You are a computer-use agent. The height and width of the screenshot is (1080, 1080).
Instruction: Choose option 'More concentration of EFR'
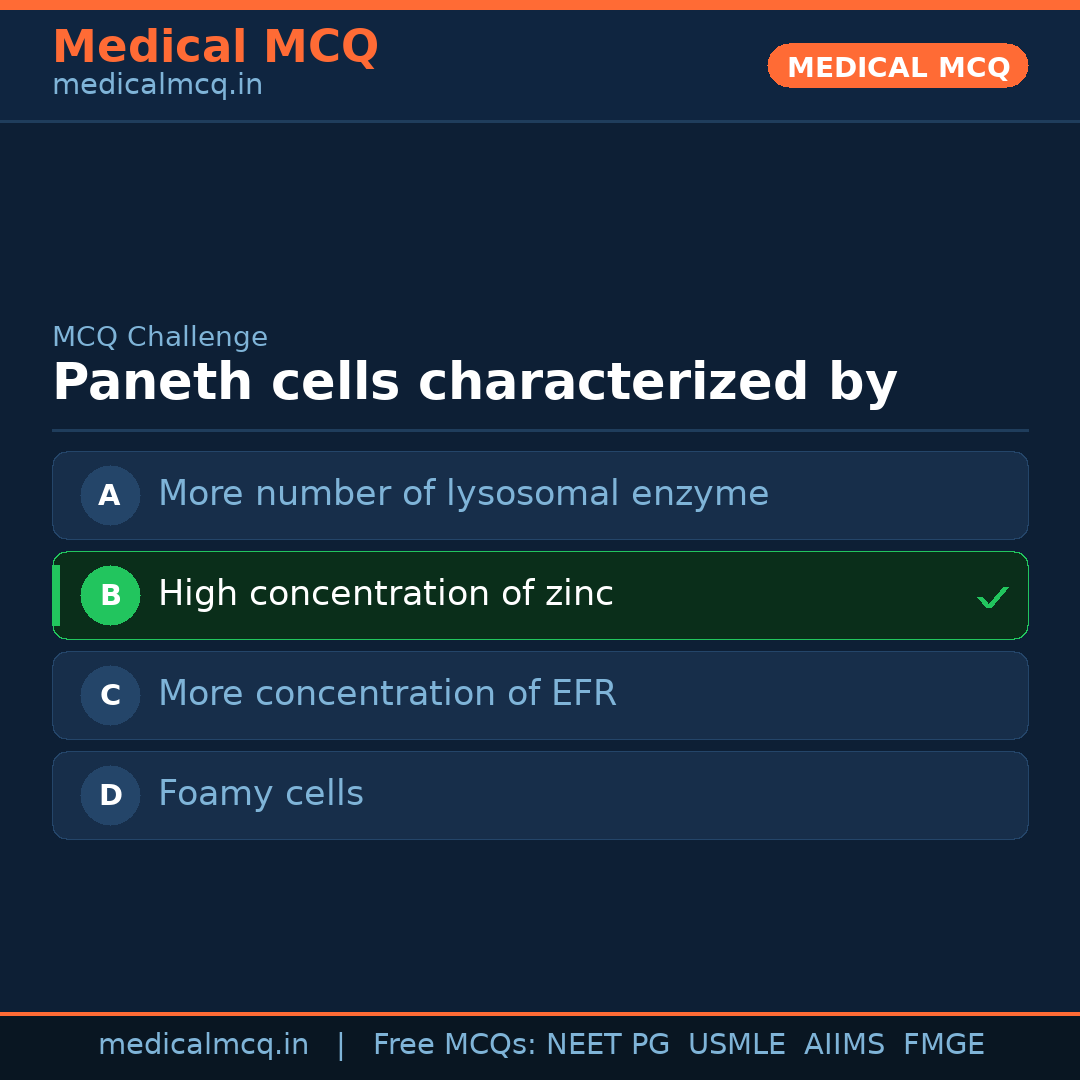(387, 694)
